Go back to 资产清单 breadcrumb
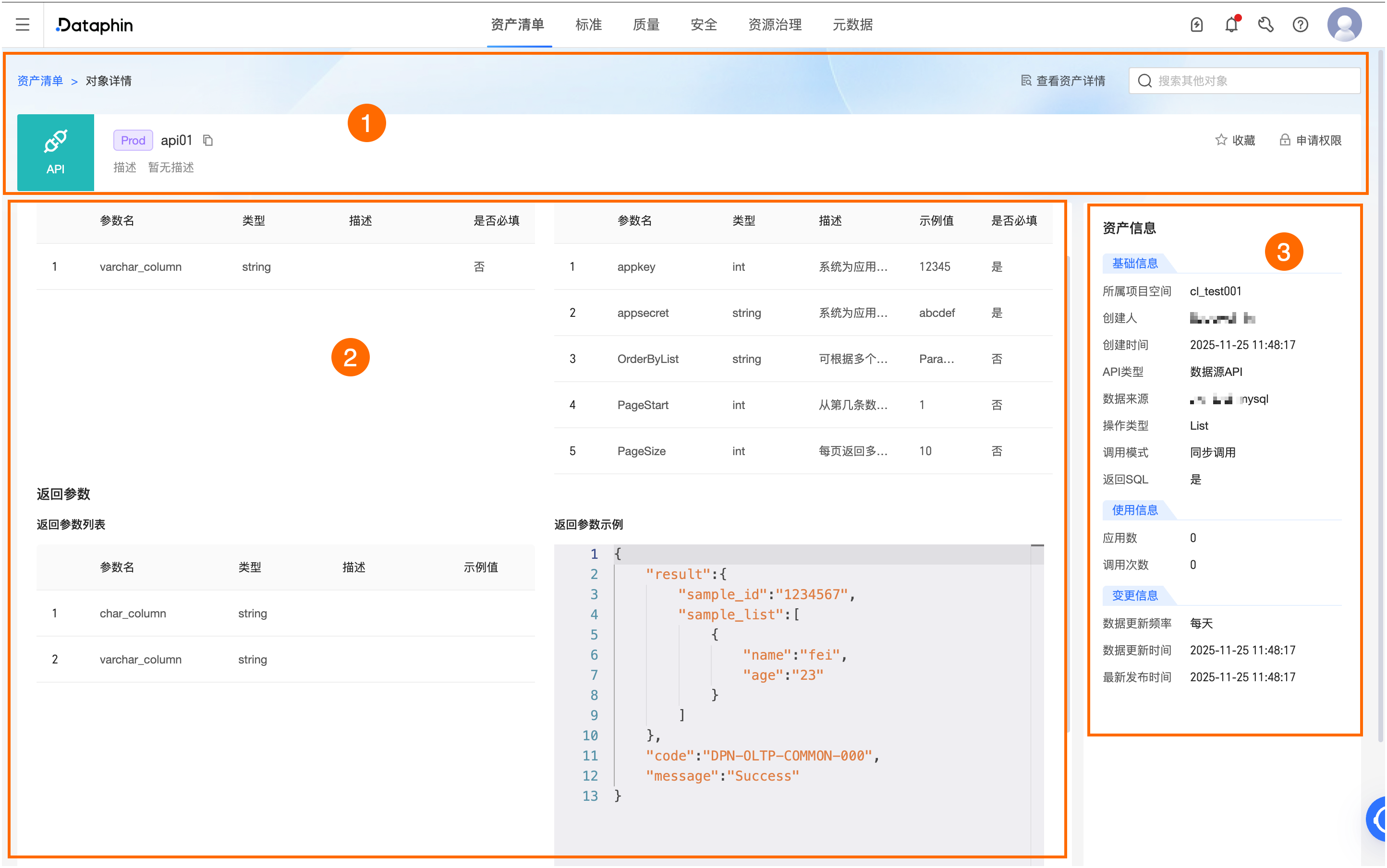 [x=40, y=81]
